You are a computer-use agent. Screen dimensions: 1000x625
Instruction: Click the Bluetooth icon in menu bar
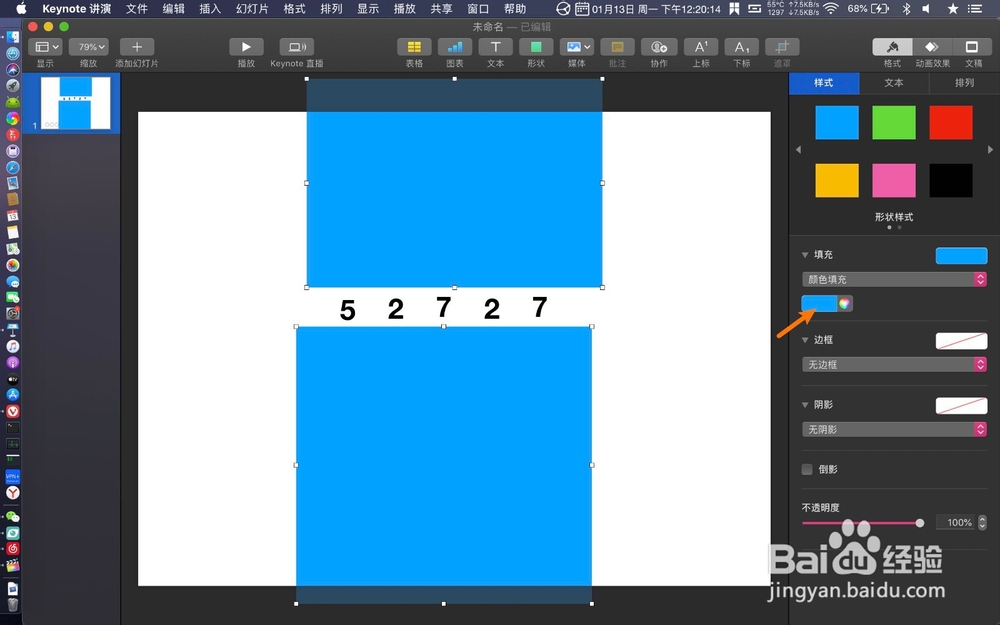(x=906, y=9)
